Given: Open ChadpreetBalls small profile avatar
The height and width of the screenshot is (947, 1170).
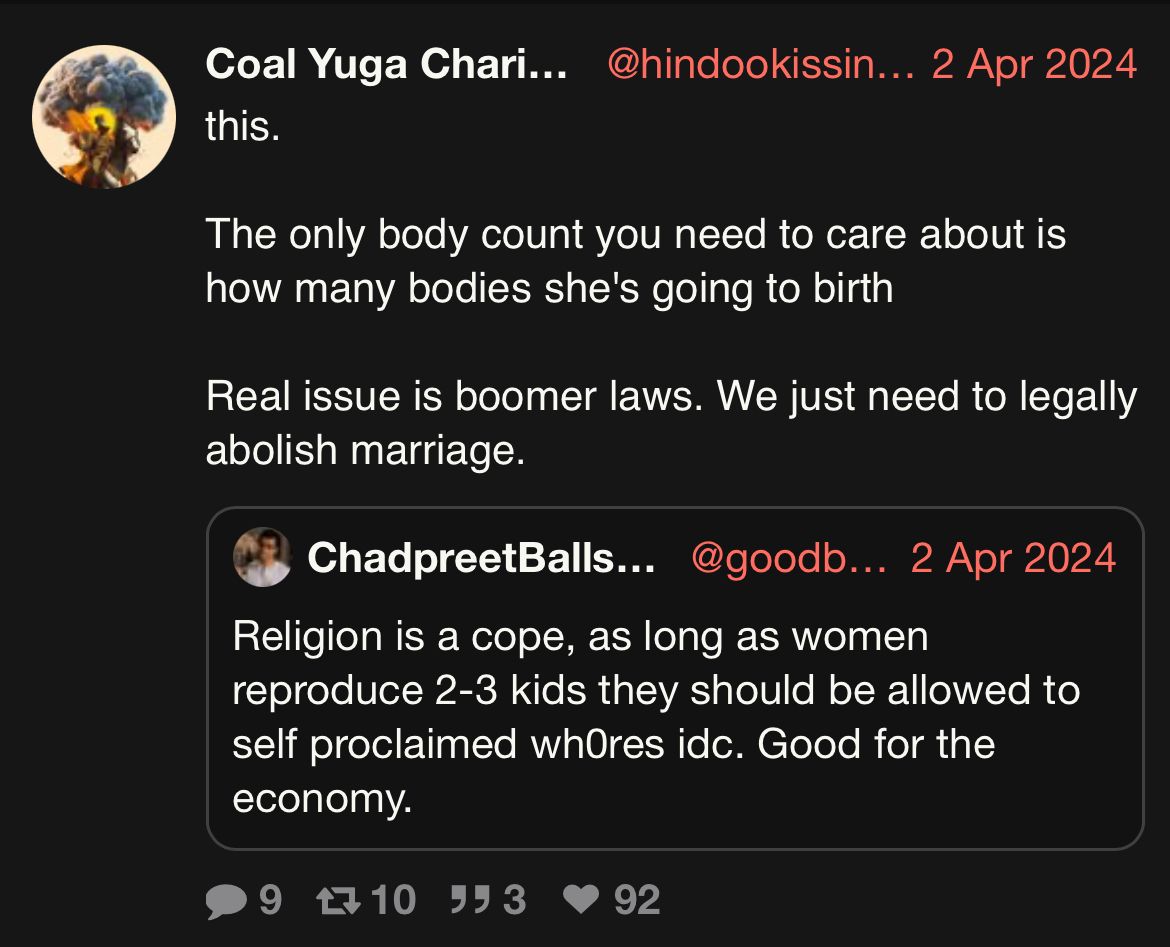Looking at the screenshot, I should point(262,557).
